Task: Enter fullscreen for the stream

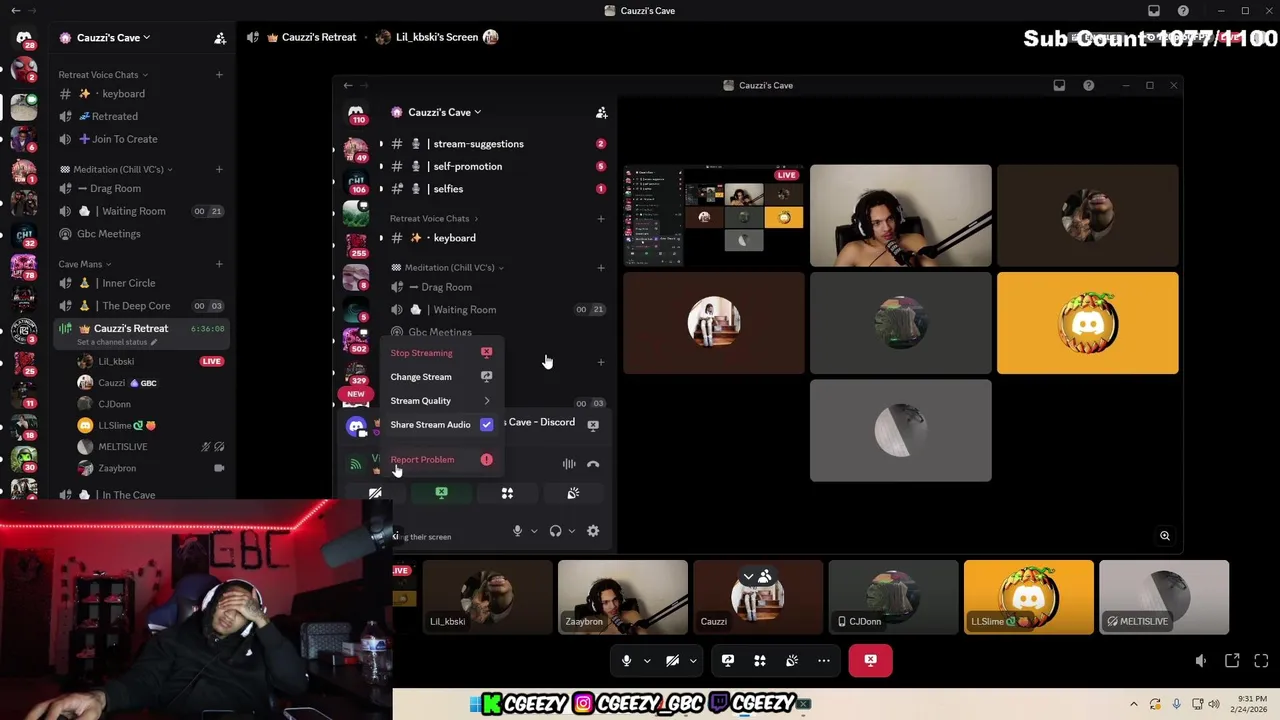Action: [x=1261, y=661]
